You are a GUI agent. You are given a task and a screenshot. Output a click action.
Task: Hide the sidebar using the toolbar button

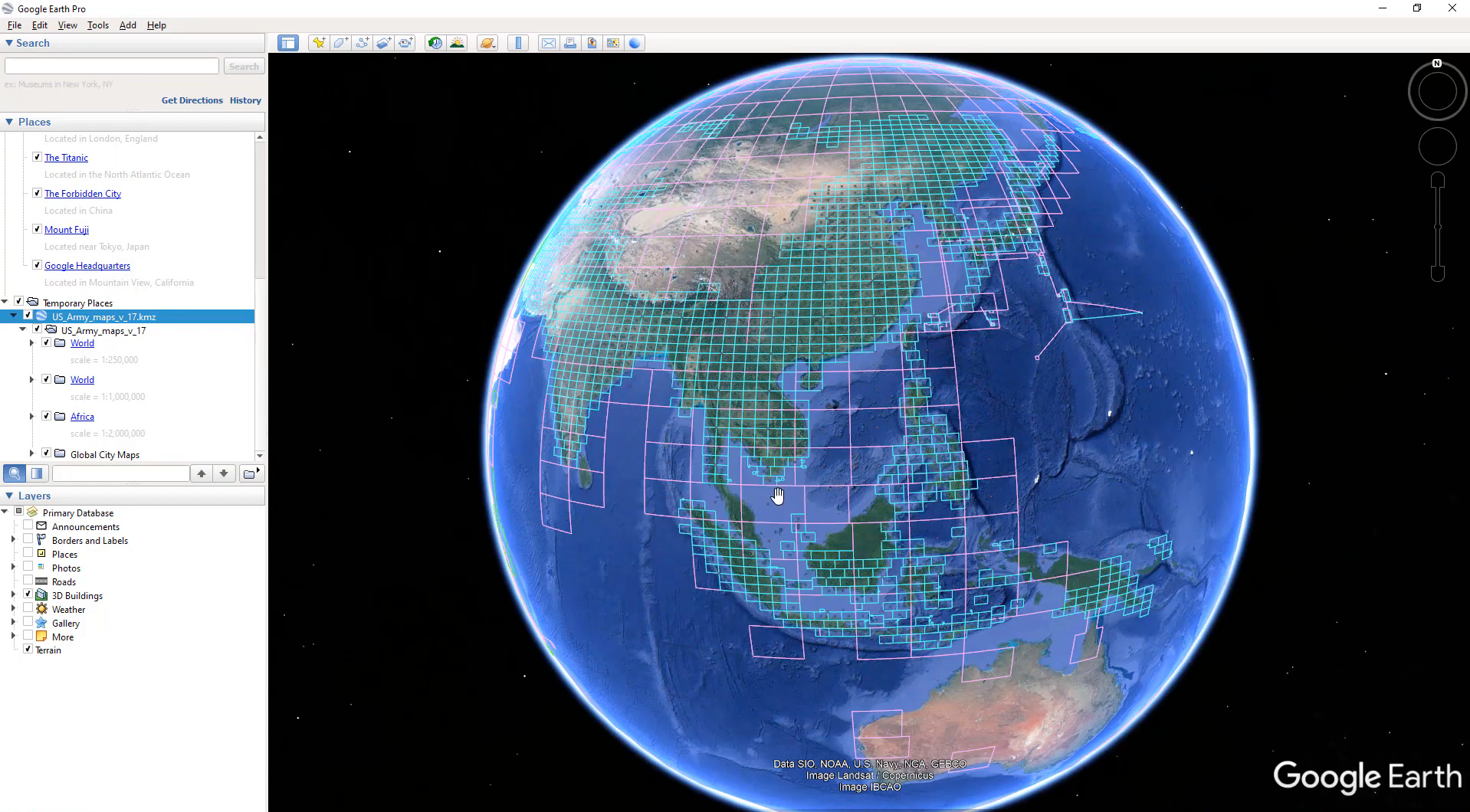[288, 43]
